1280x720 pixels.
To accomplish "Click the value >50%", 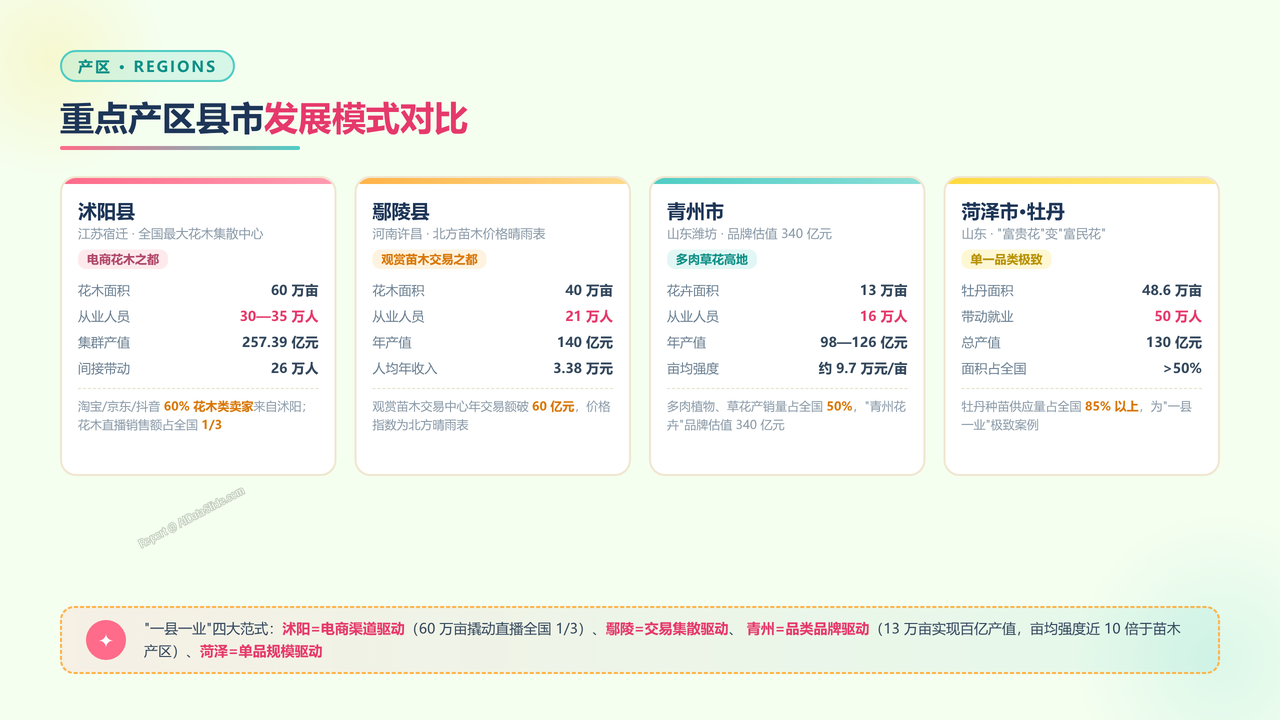I will pos(1182,368).
